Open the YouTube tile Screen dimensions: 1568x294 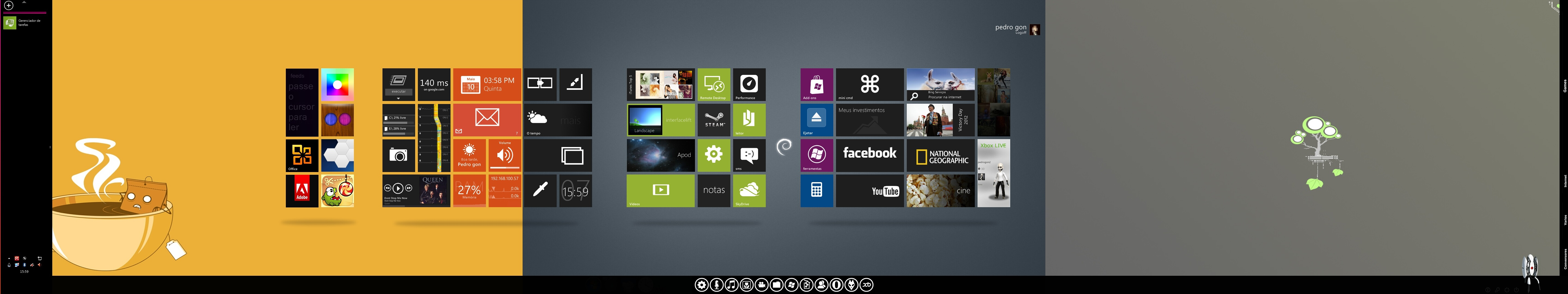click(x=869, y=191)
